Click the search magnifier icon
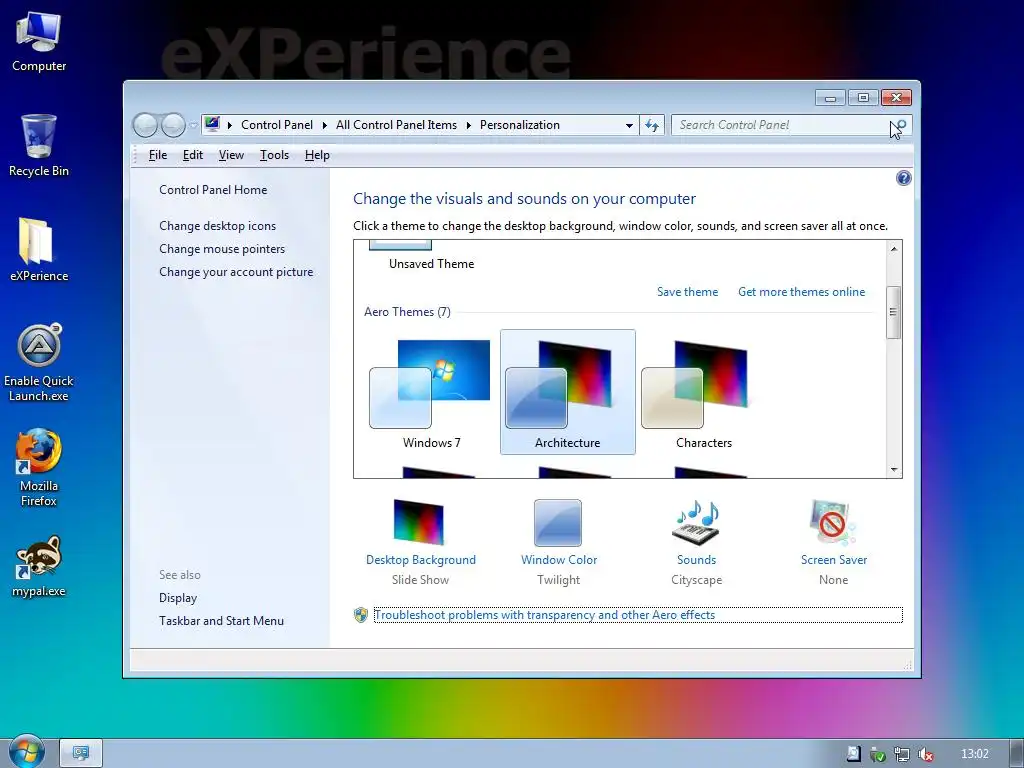1024x768 pixels. click(x=900, y=125)
